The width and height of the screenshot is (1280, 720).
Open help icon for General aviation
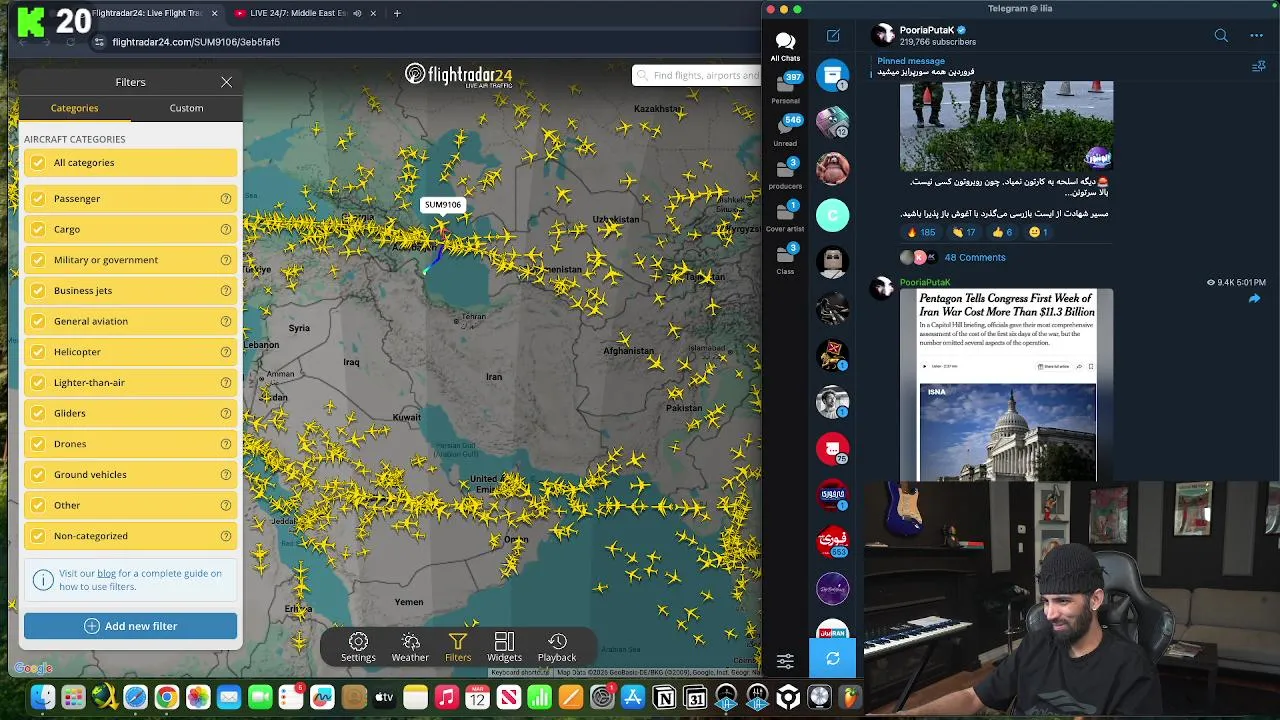coord(226,321)
